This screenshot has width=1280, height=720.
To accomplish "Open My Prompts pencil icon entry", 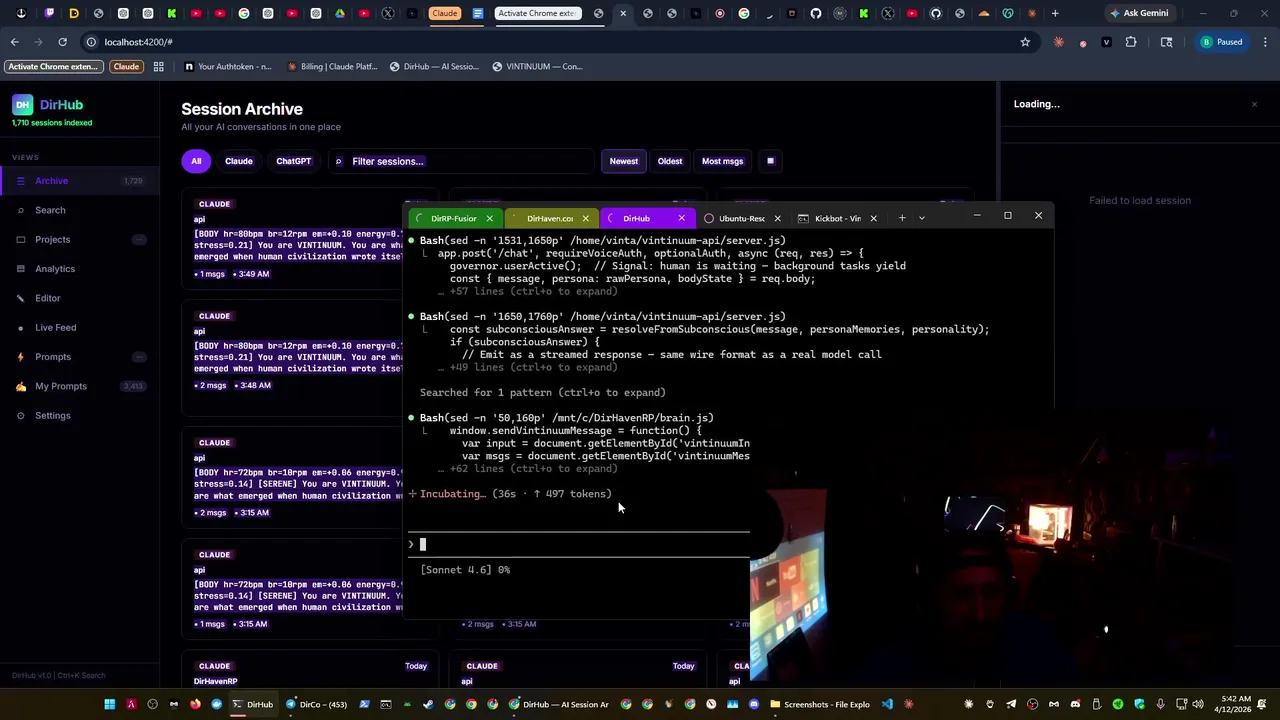I will (x=79, y=386).
